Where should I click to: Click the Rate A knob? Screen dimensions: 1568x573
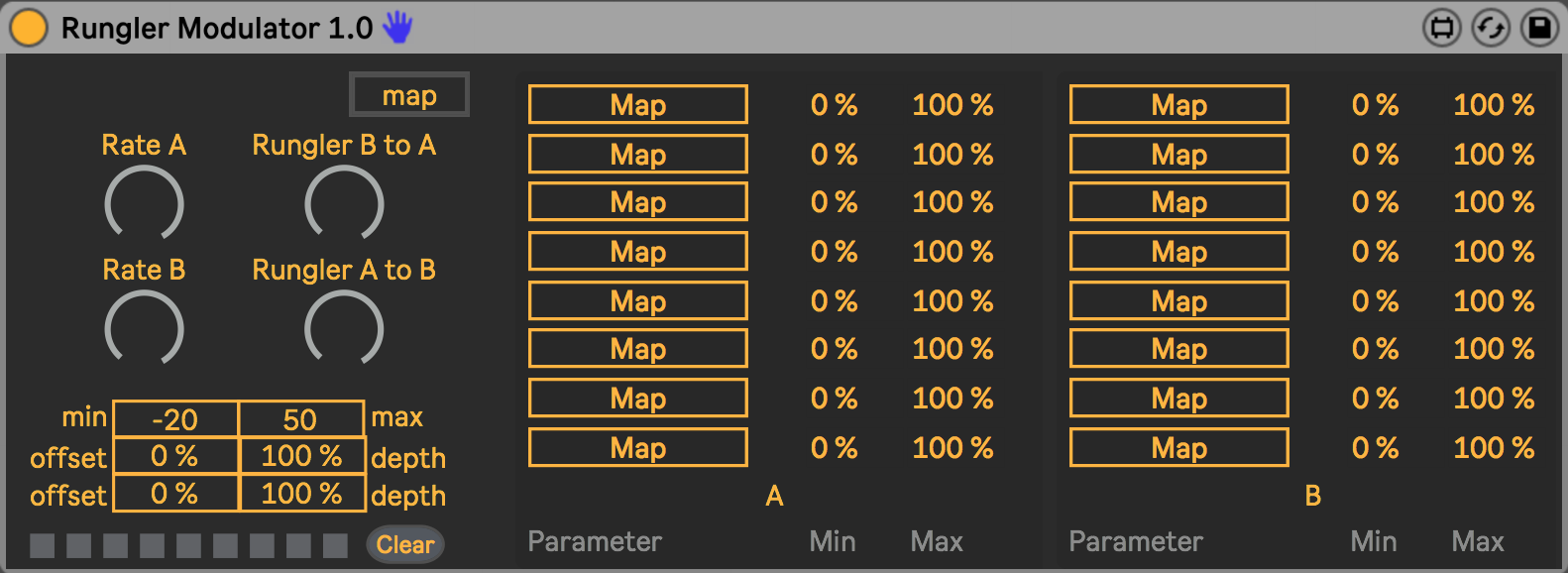144,204
